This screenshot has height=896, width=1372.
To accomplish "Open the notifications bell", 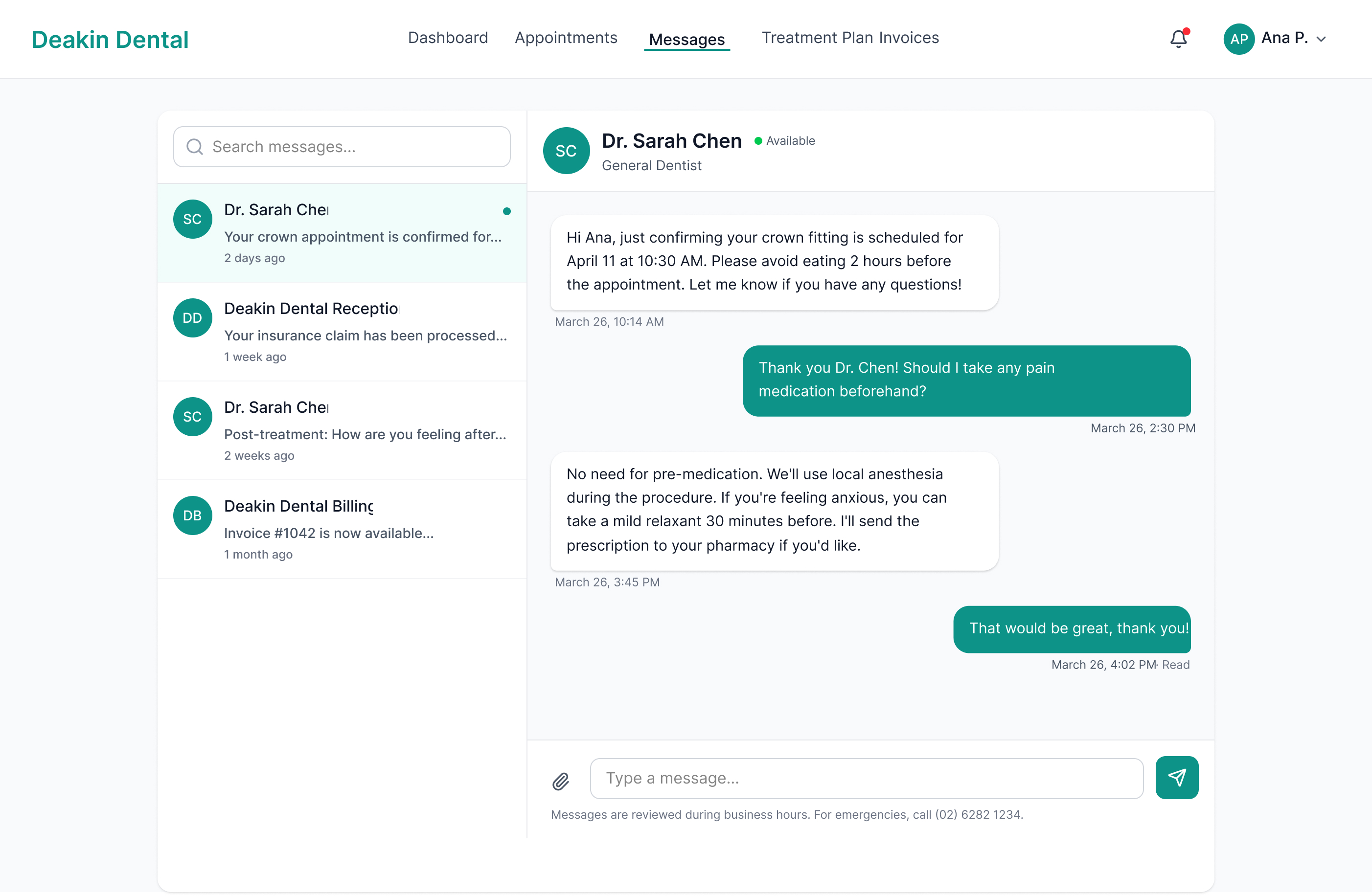I will tap(1178, 39).
